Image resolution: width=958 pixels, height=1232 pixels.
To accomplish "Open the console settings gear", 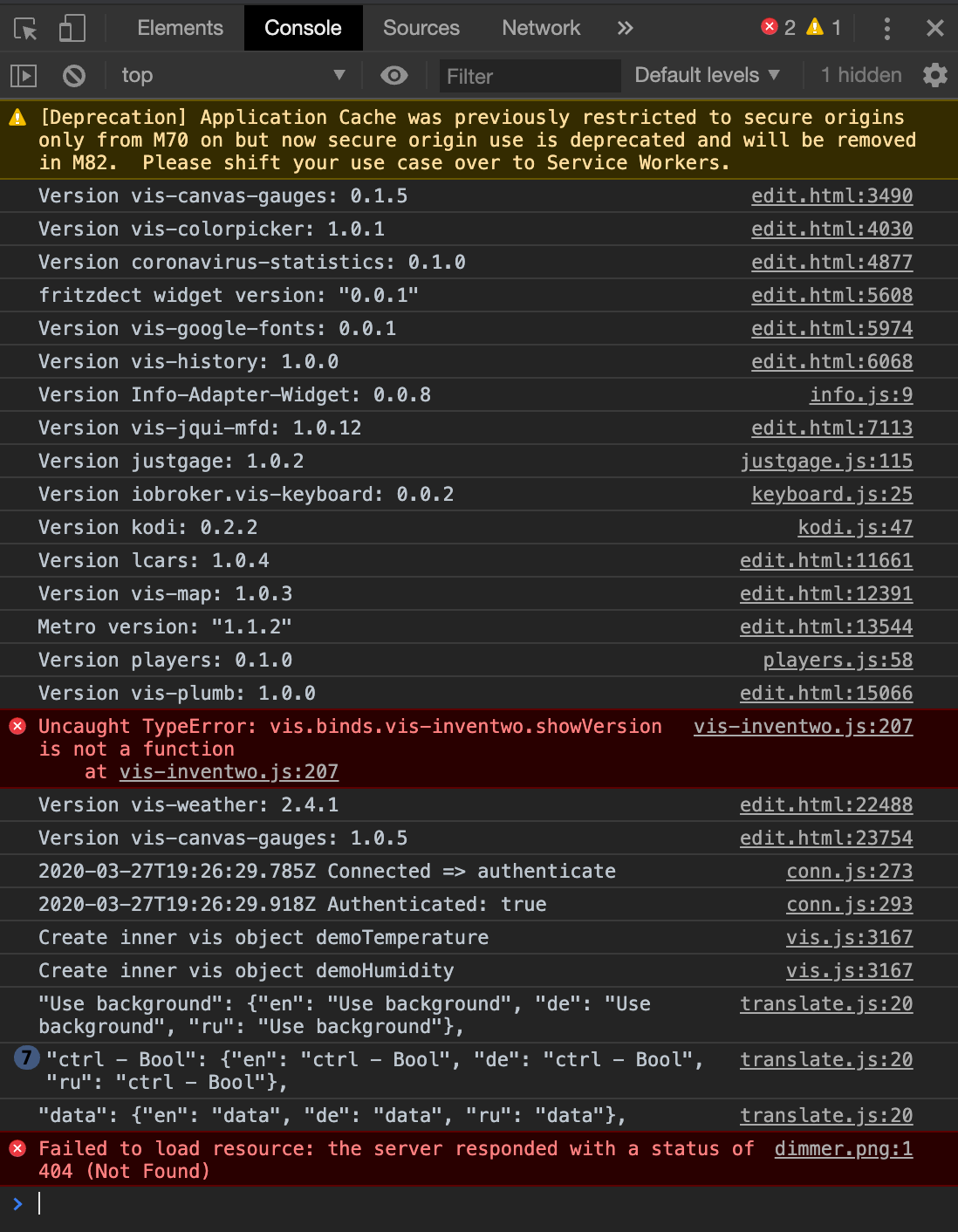I will (934, 76).
